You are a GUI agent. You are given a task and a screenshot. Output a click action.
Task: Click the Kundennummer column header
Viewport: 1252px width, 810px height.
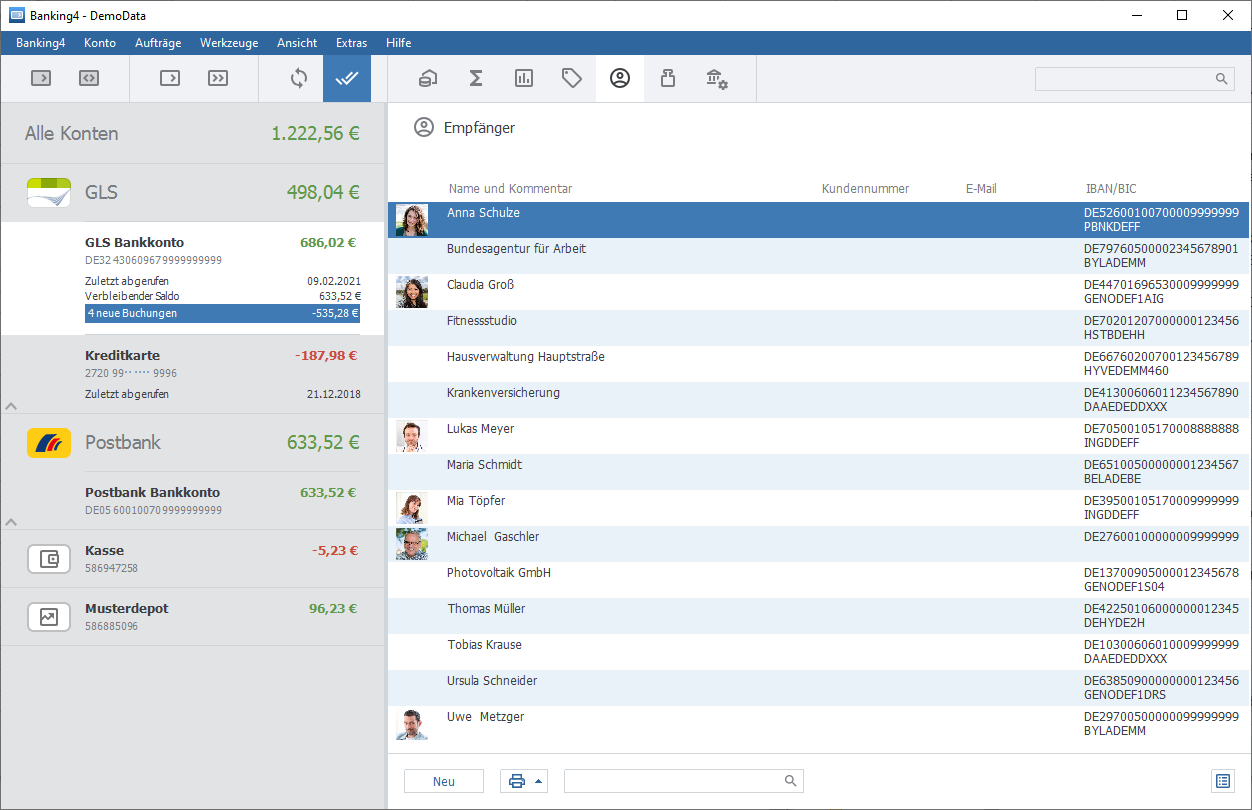[x=865, y=188]
